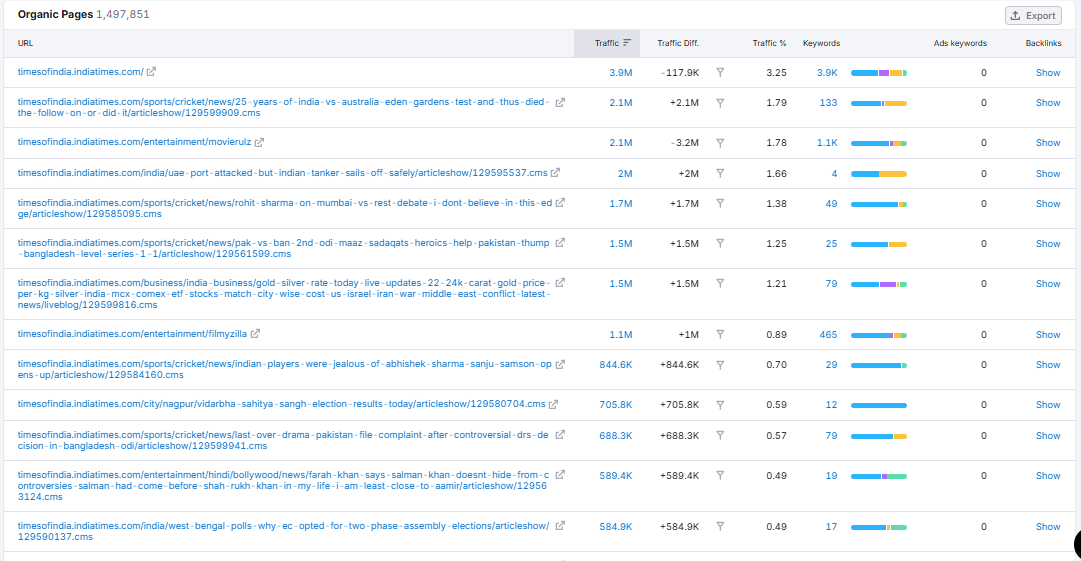Click filter icon in the movierulz row
Image resolution: width=1081 pixels, height=561 pixels.
[x=720, y=143]
